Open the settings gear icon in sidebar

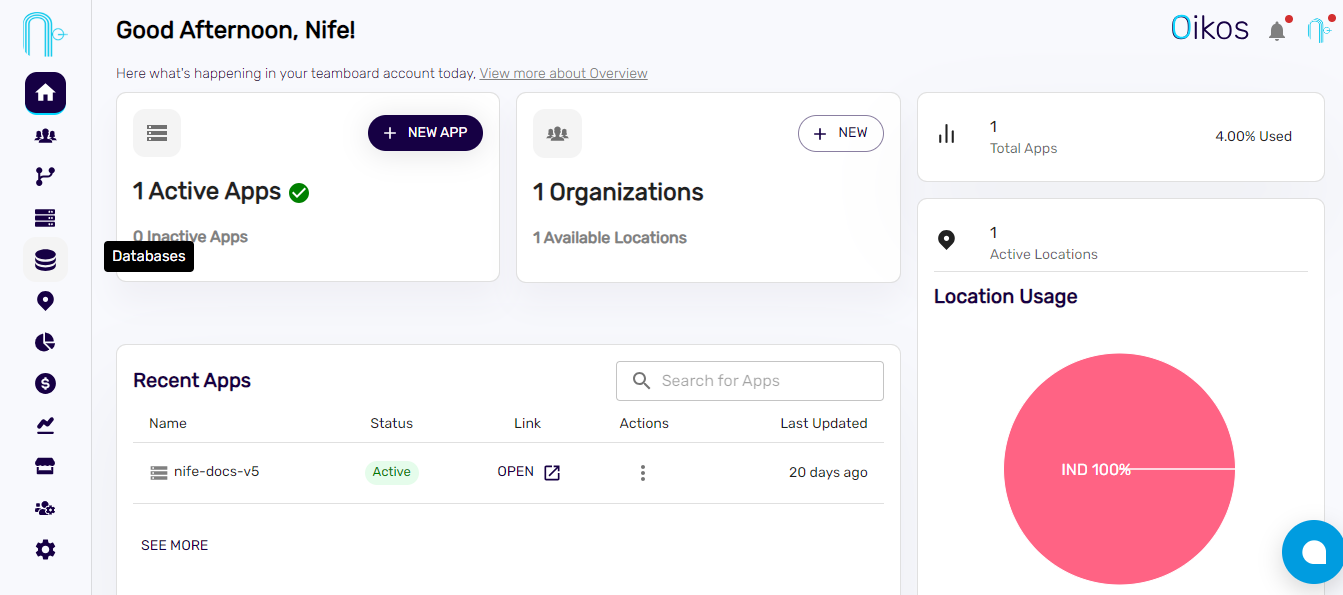[45, 550]
